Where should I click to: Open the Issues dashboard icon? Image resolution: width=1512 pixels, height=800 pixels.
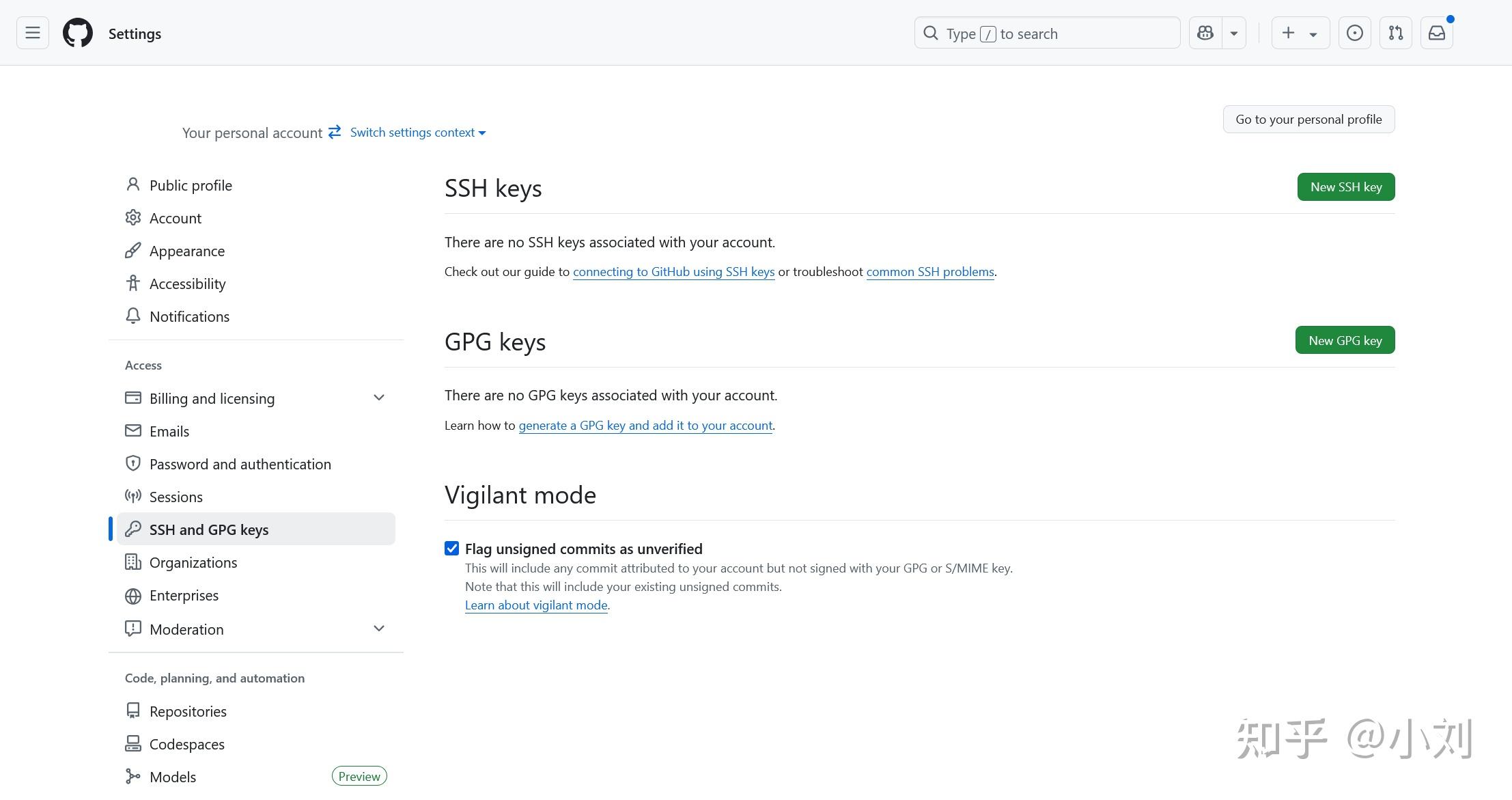(x=1354, y=32)
